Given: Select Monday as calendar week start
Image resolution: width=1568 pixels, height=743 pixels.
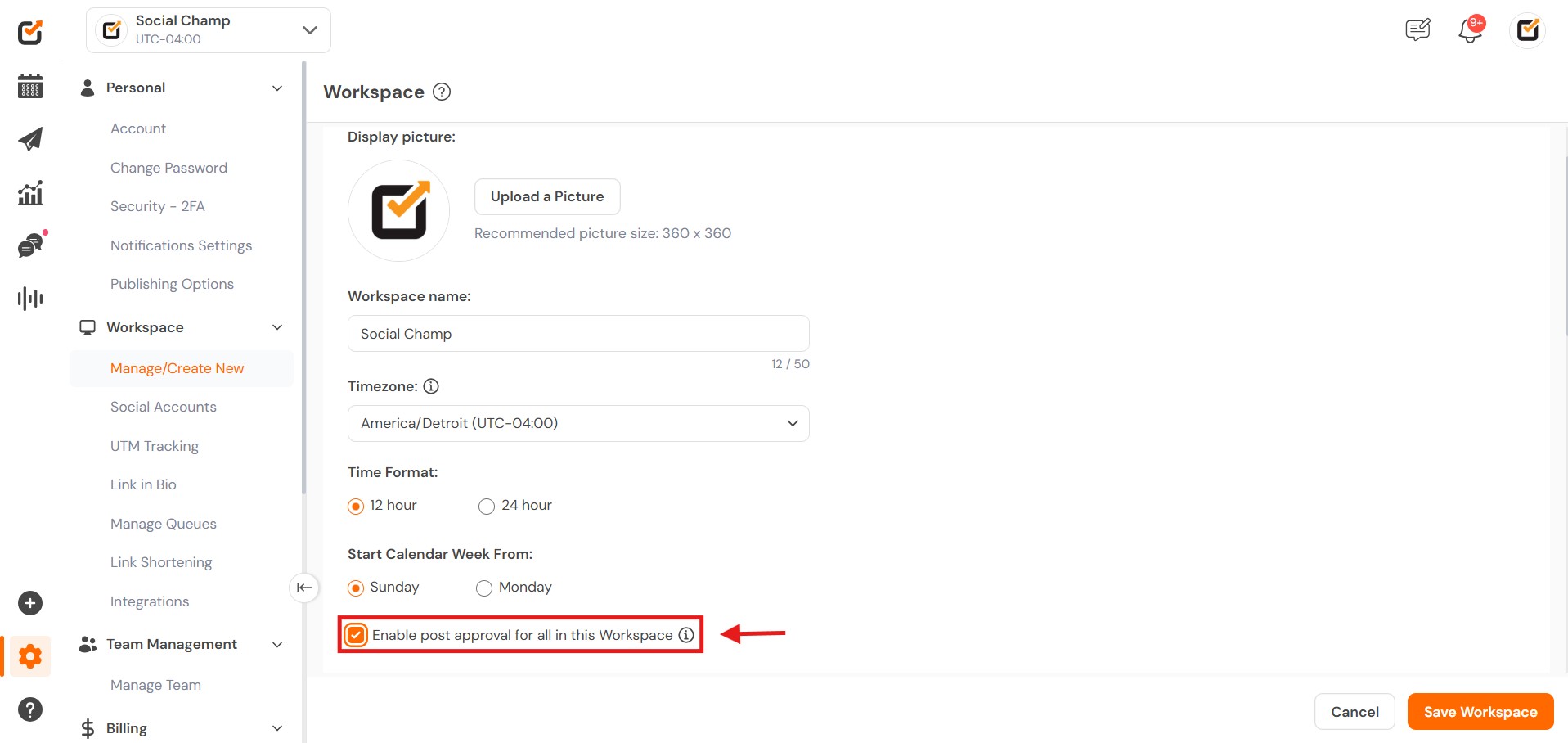Looking at the screenshot, I should pos(484,588).
